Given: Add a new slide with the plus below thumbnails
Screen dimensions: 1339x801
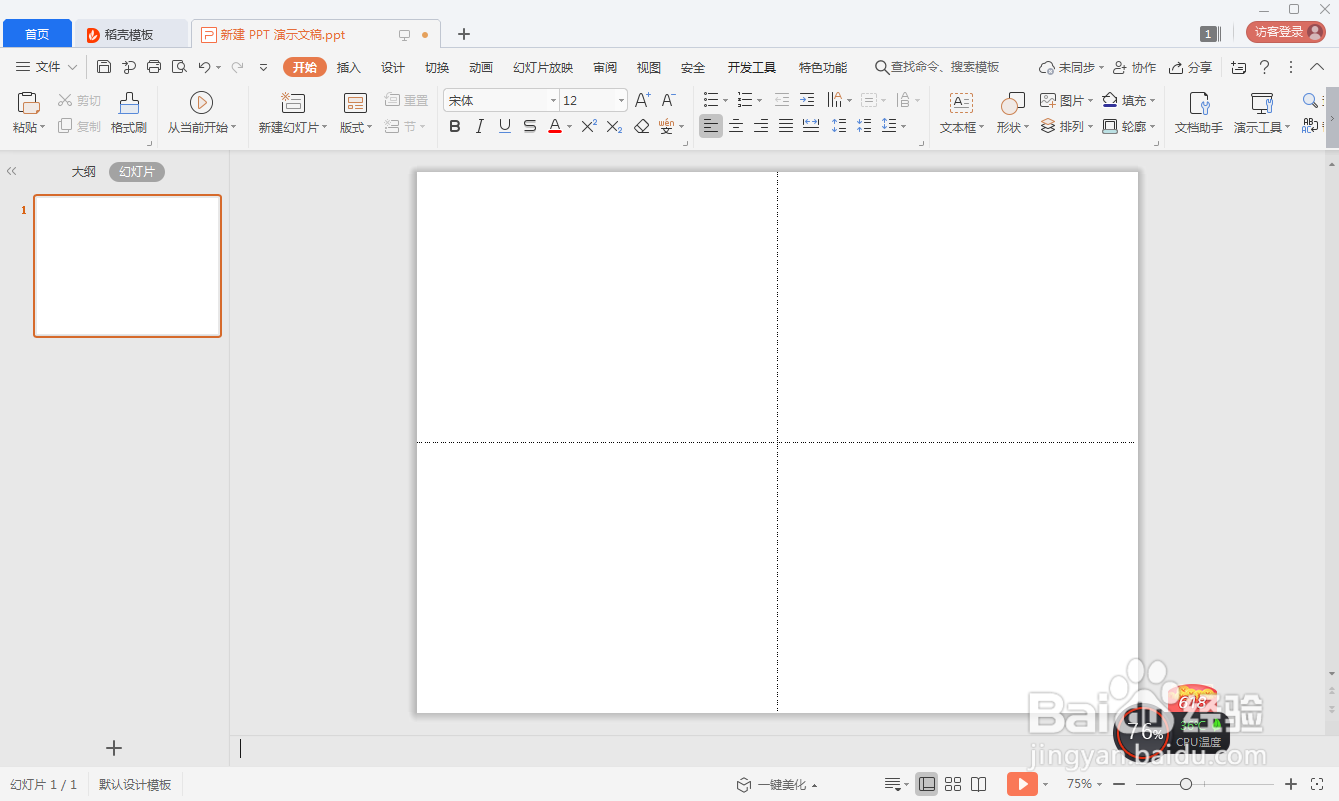Looking at the screenshot, I should point(114,748).
